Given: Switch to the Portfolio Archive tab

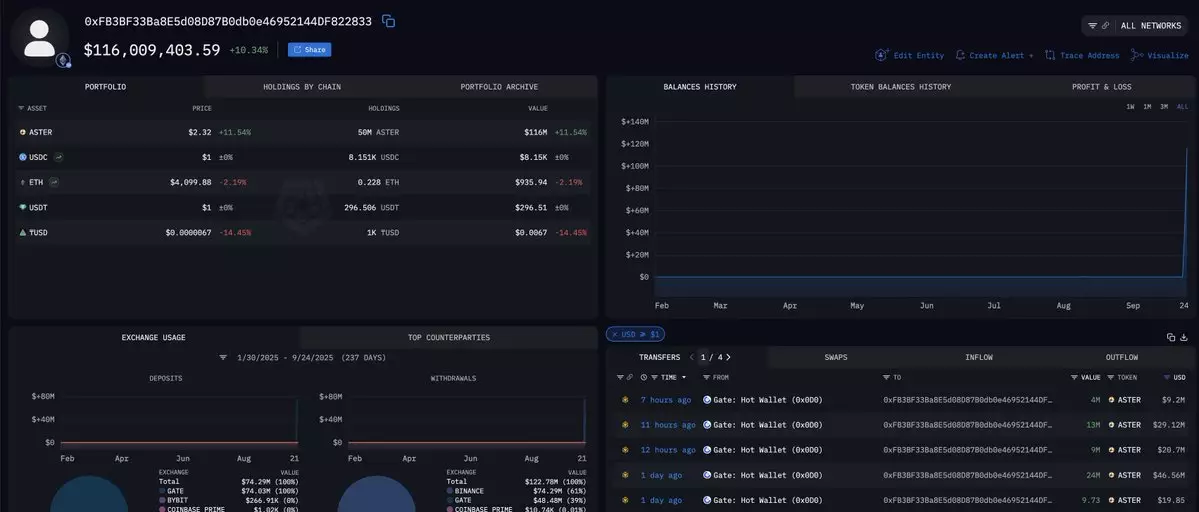Looking at the screenshot, I should pyautogui.click(x=499, y=86).
